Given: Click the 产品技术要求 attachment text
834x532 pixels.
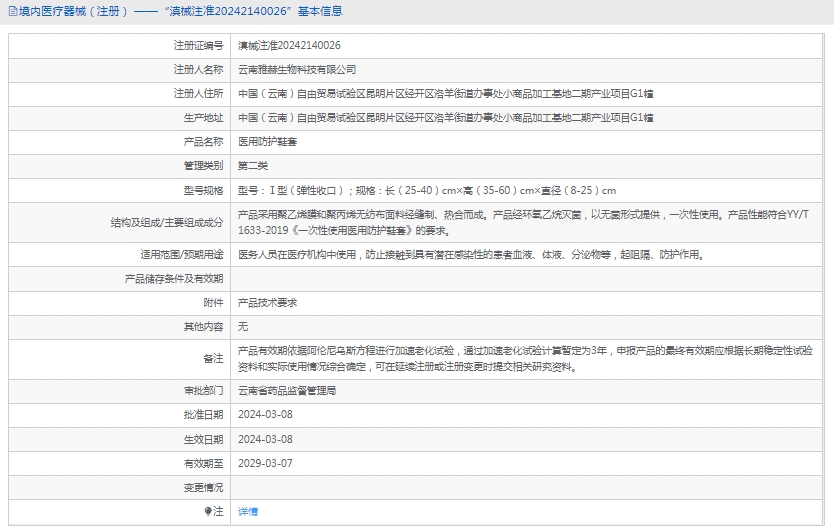Looking at the screenshot, I should pyautogui.click(x=267, y=302).
